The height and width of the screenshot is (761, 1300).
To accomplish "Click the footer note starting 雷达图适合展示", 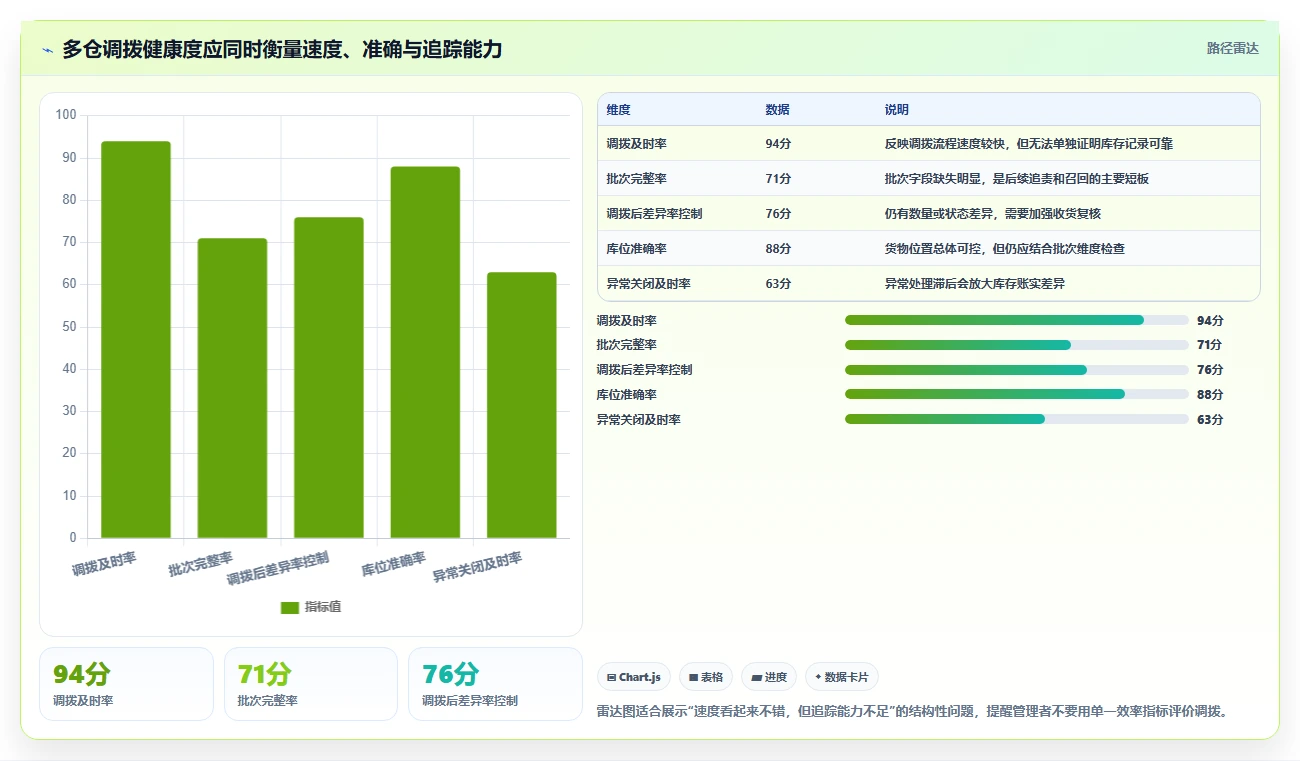I will 912,712.
